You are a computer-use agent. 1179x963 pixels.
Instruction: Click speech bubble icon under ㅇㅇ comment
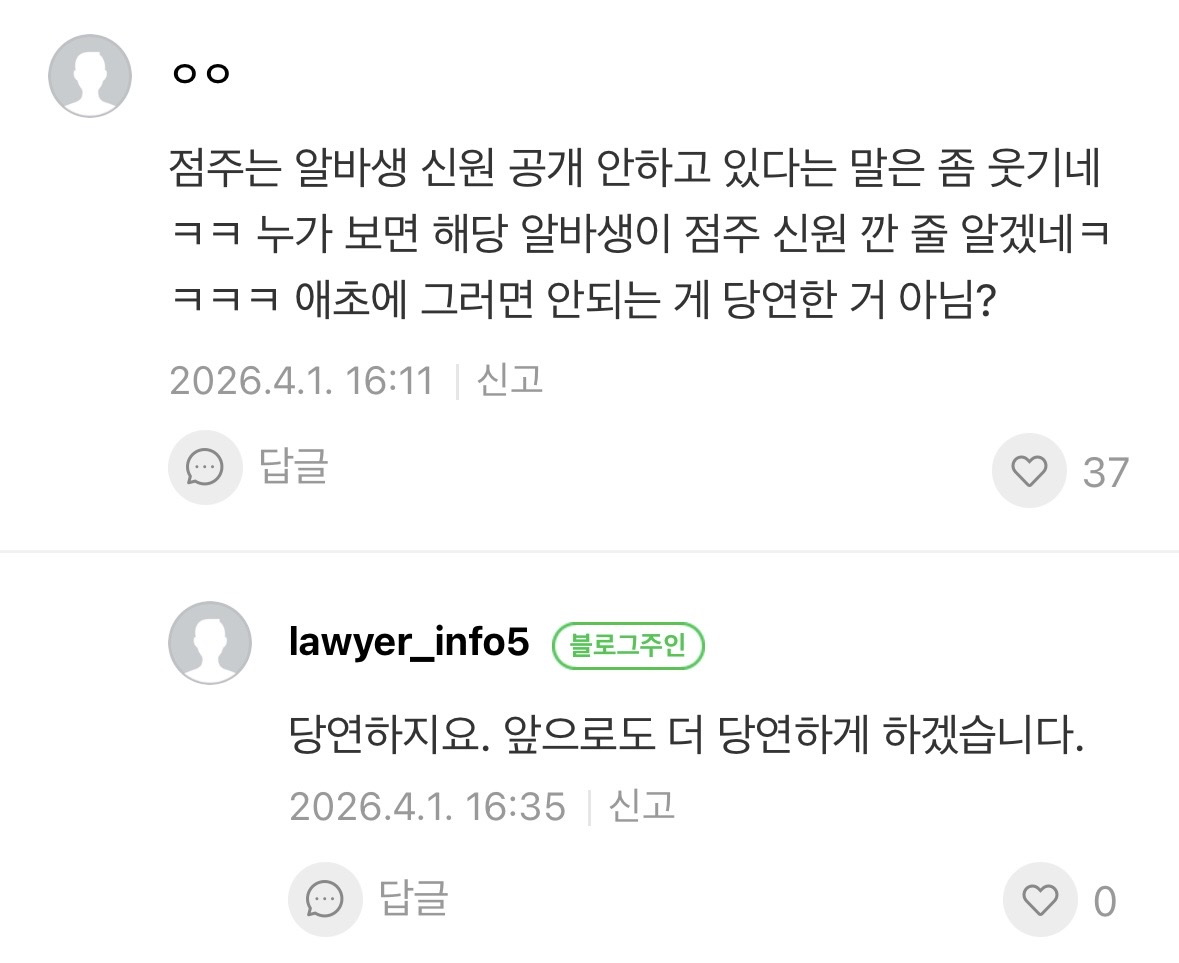(205, 467)
